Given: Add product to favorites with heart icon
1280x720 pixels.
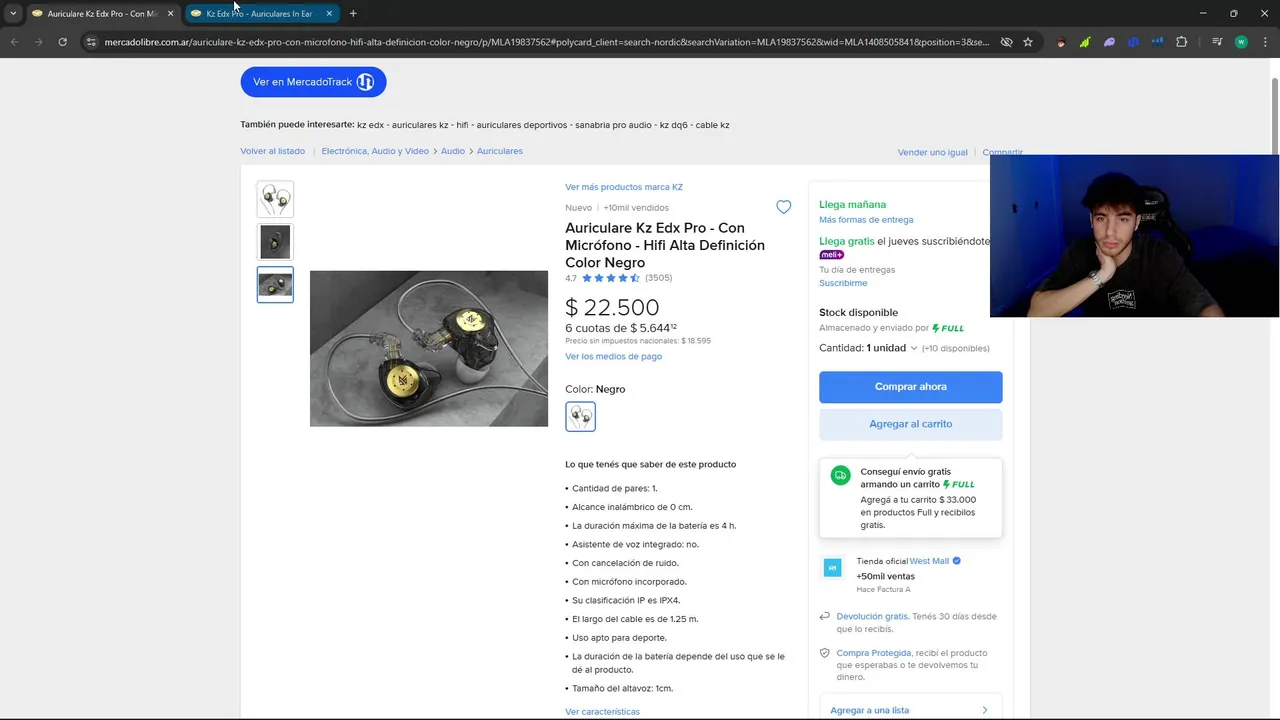Looking at the screenshot, I should pos(784,207).
